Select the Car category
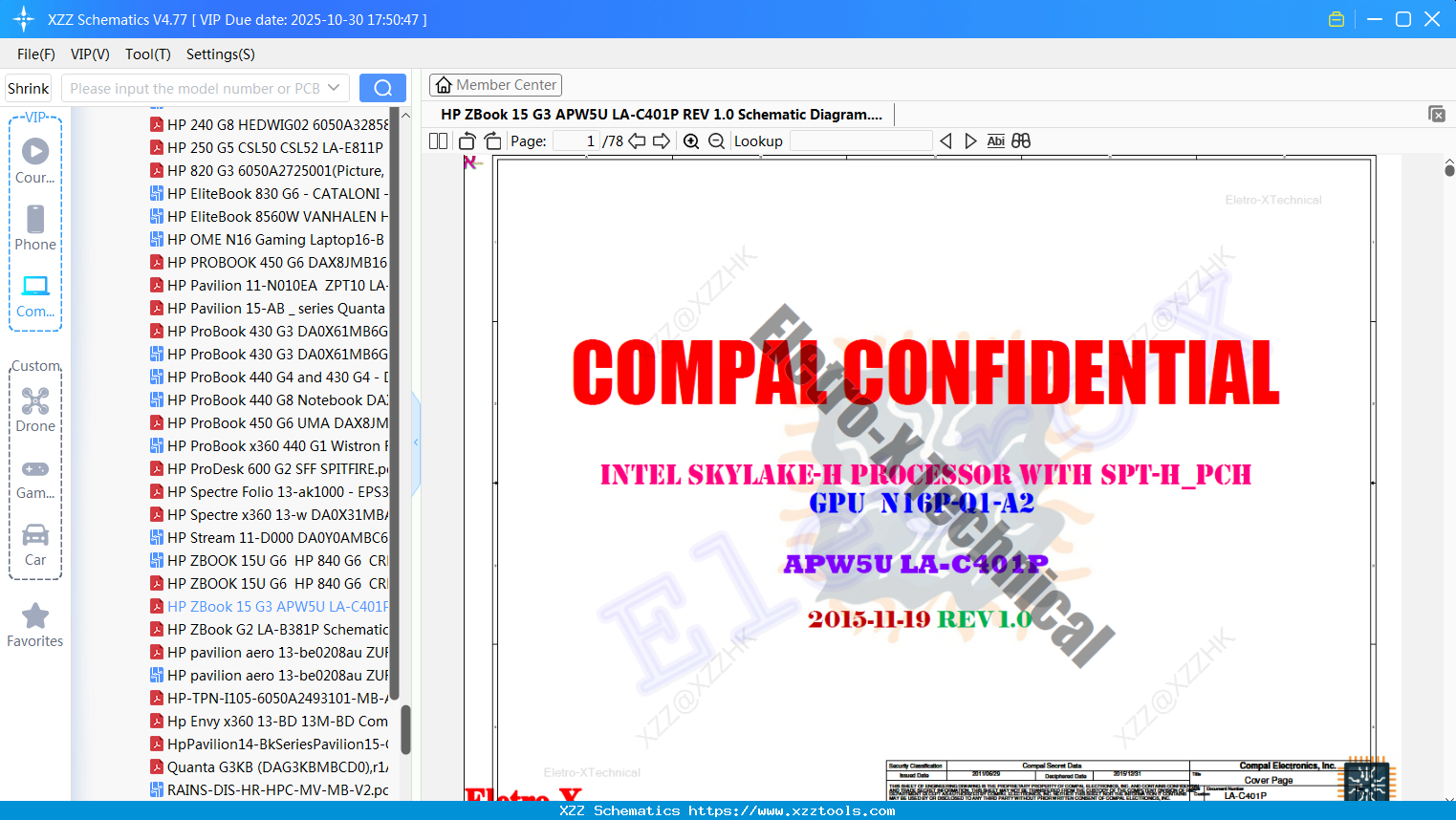The image size is (1456, 820). [35, 545]
